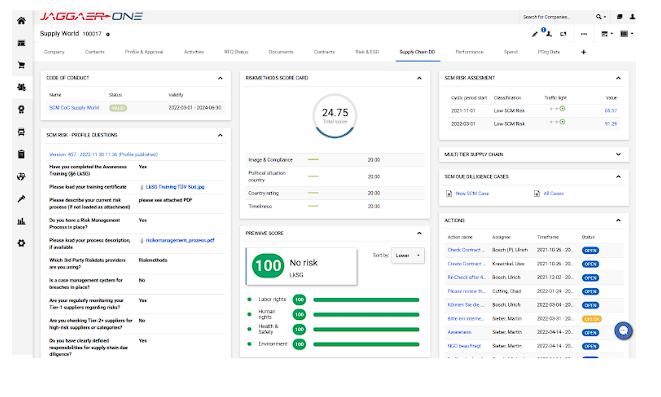Image resolution: width=661 pixels, height=397 pixels.
Task: Open the search magnifier dropdown
Action: [601, 17]
